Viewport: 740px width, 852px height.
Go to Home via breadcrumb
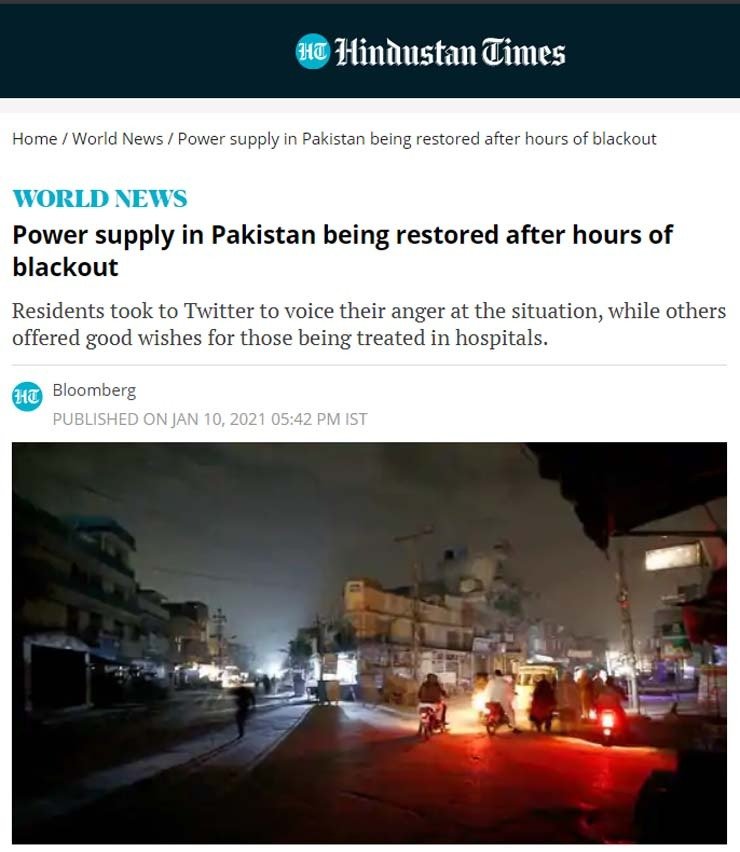(34, 139)
